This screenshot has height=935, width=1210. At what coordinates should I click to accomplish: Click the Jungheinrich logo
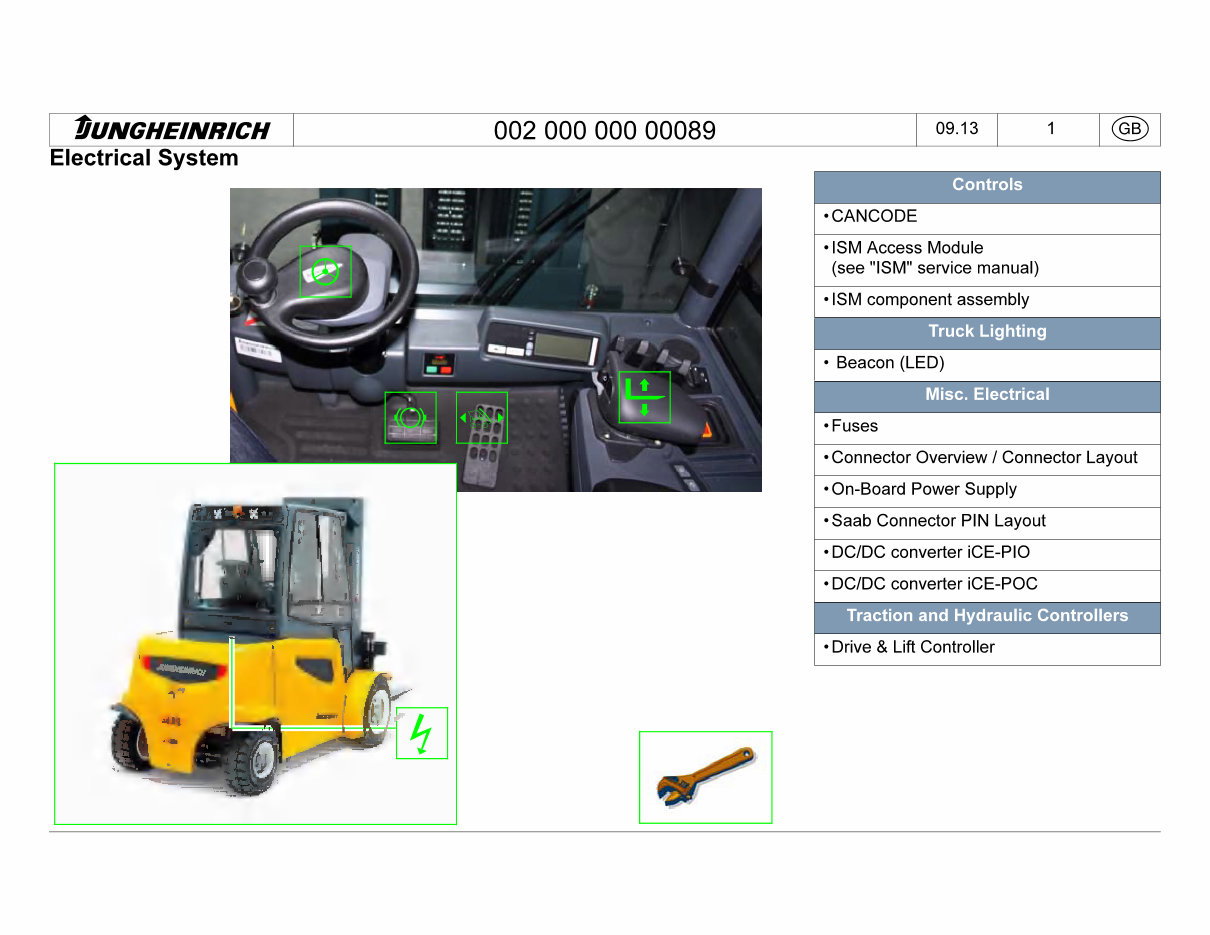[172, 130]
